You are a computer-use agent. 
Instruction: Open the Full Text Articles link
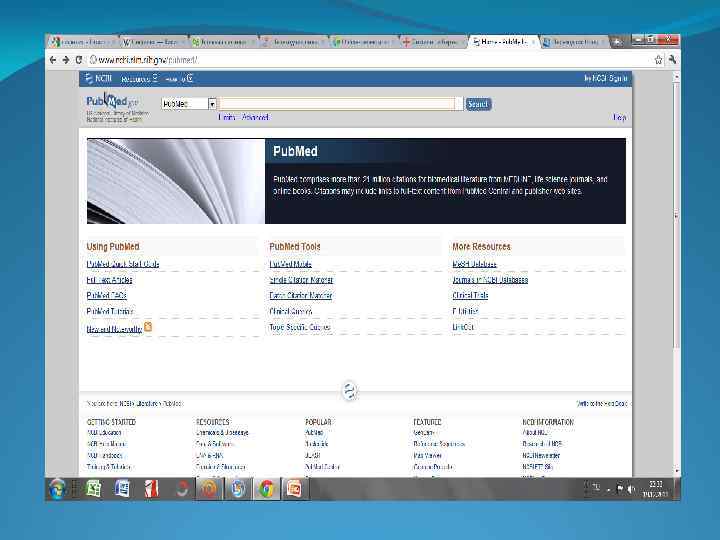[109, 280]
